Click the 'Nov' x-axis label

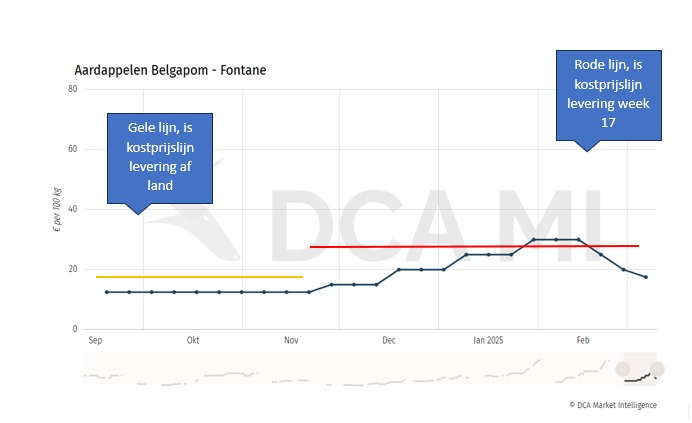click(291, 340)
